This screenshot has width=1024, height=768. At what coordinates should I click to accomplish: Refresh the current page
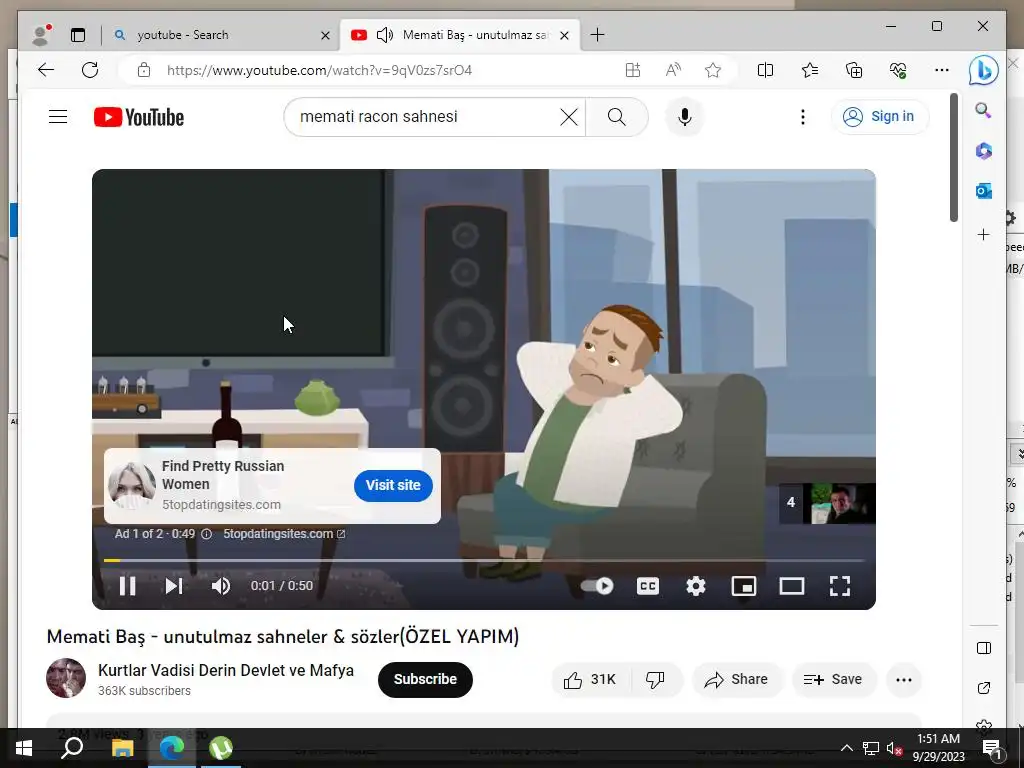(x=90, y=70)
